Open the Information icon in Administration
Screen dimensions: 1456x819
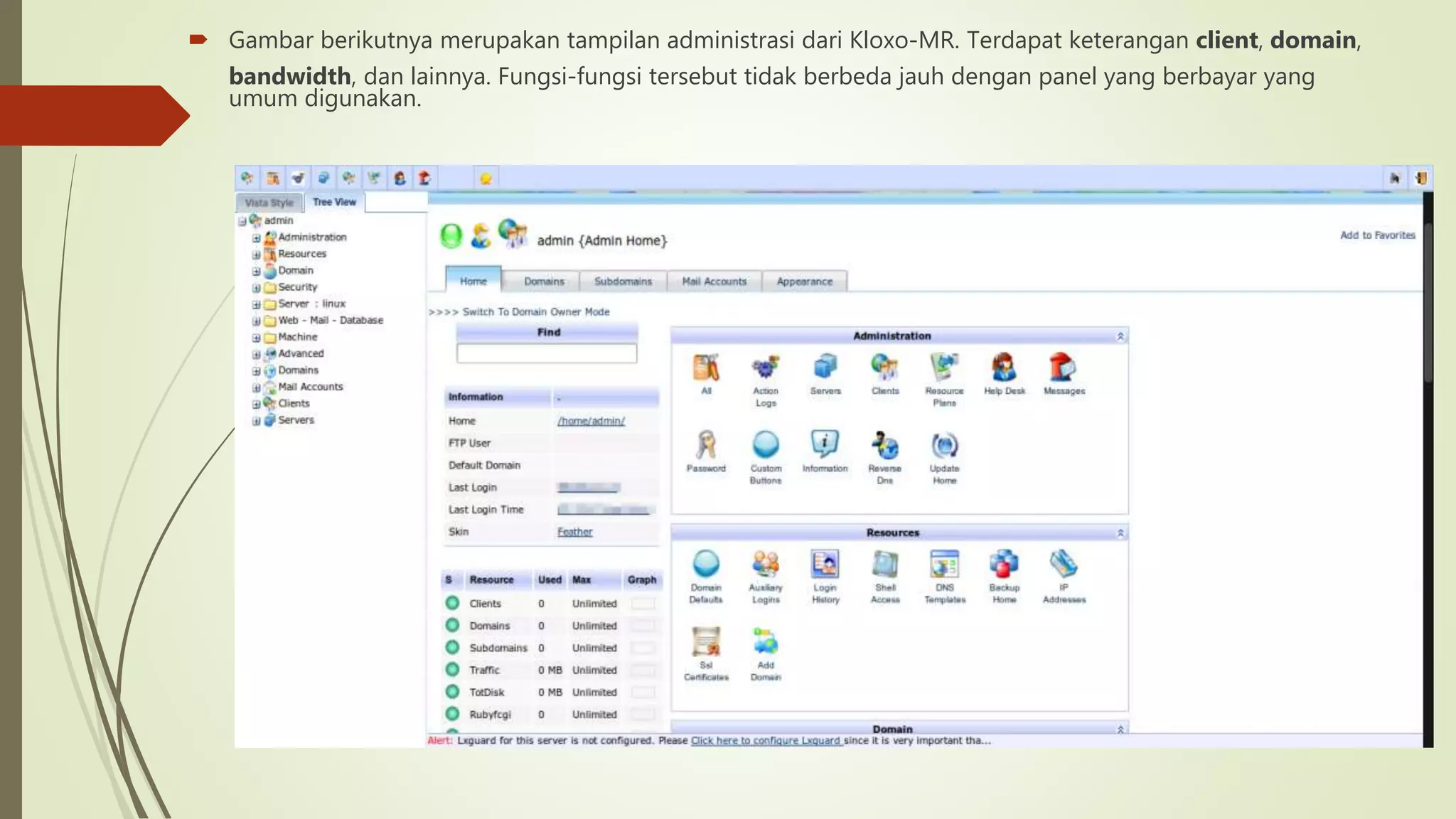click(825, 445)
